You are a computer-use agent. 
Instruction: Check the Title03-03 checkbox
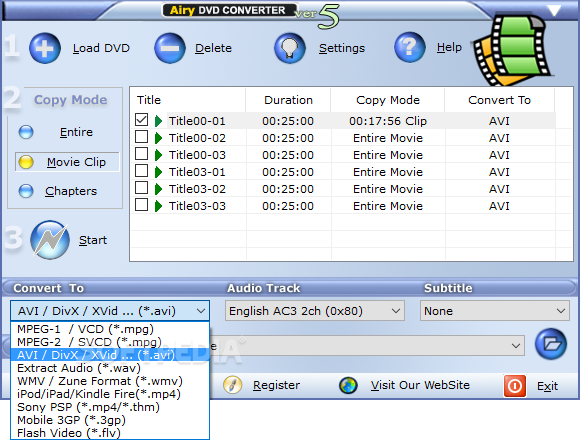click(x=142, y=205)
